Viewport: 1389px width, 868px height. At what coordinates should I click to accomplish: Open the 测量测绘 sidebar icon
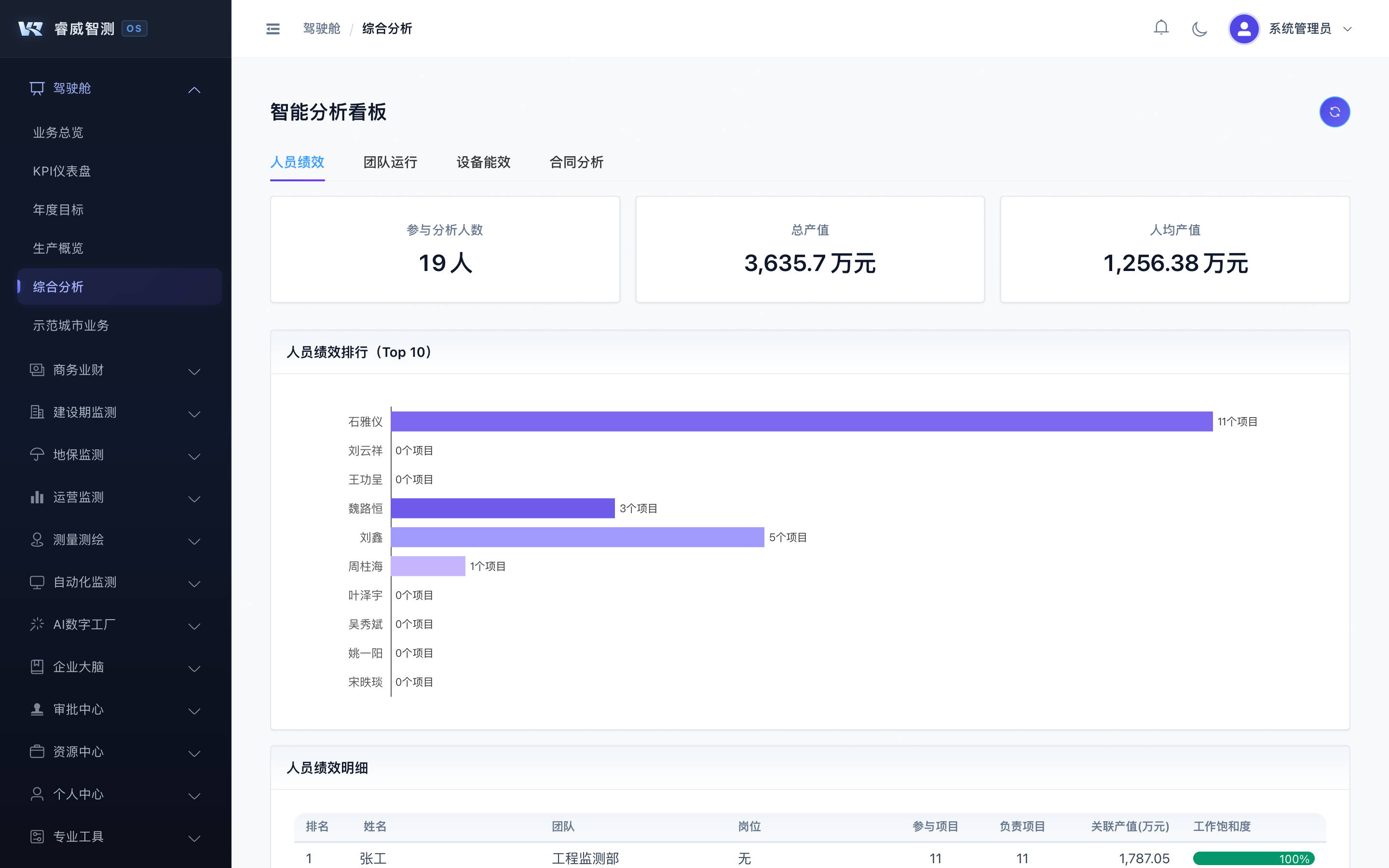[37, 540]
